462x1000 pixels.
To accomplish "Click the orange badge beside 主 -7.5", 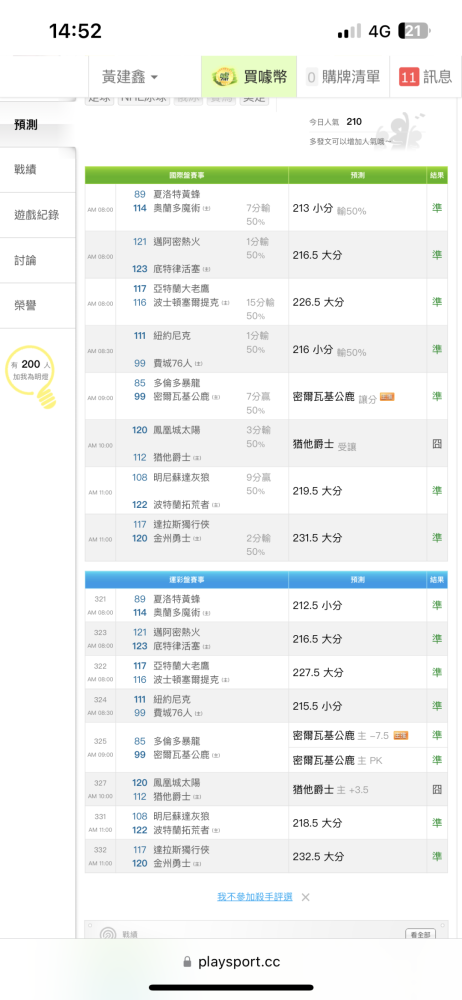I will pos(401,735).
